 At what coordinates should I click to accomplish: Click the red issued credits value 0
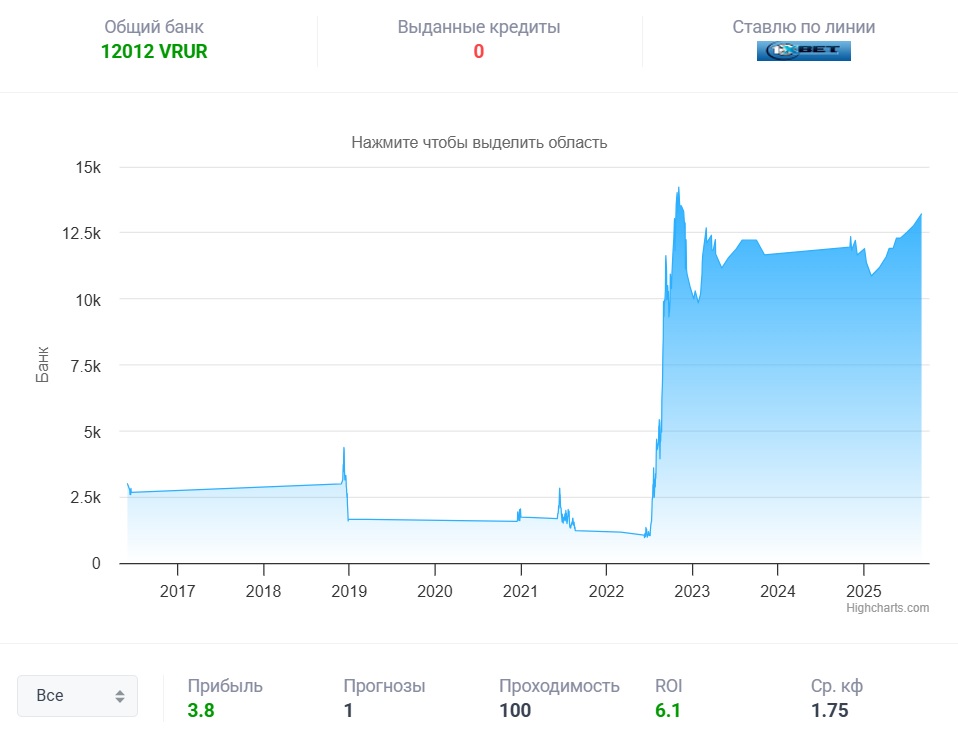point(479,51)
